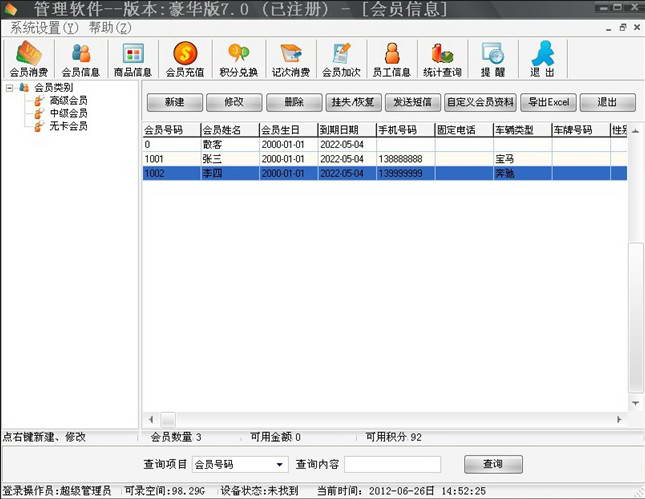
Task: Click the vertical scrollbar thumb
Action: pos(636,317)
